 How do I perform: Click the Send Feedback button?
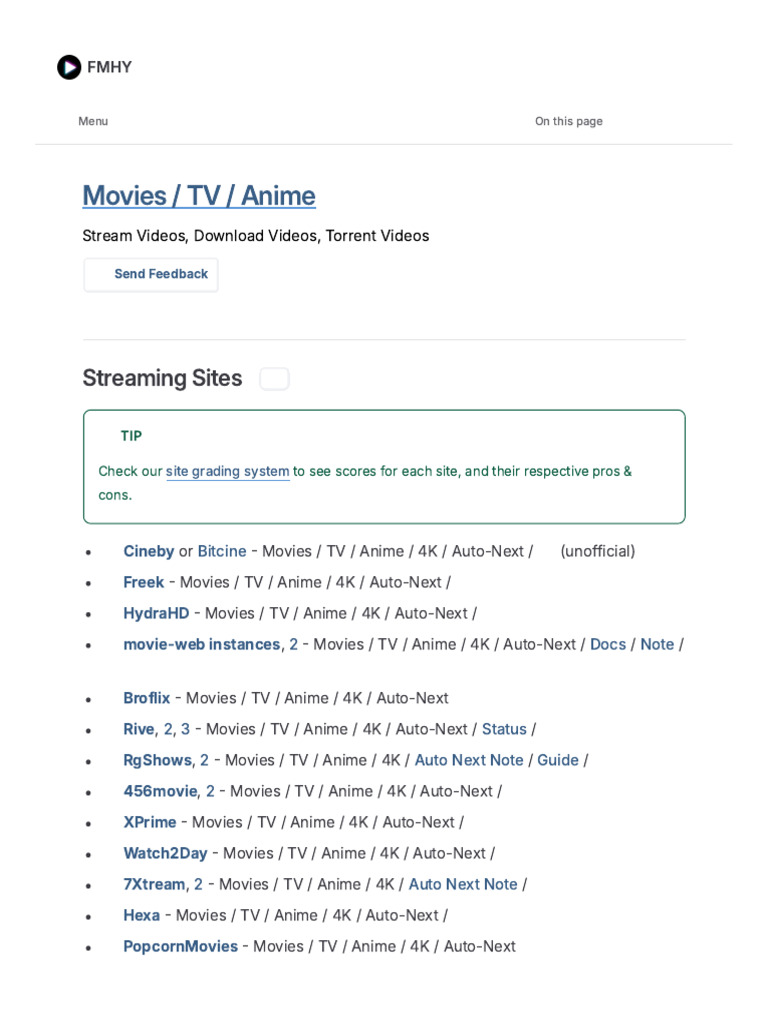[151, 274]
